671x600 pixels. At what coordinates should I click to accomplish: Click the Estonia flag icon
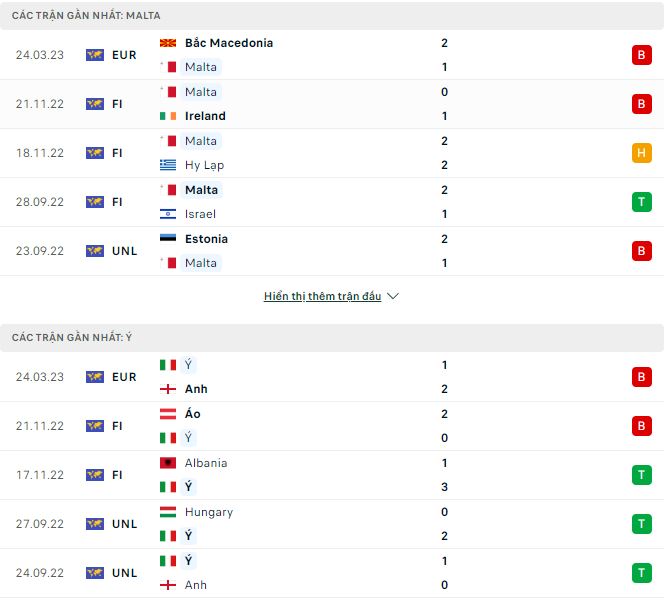point(168,239)
